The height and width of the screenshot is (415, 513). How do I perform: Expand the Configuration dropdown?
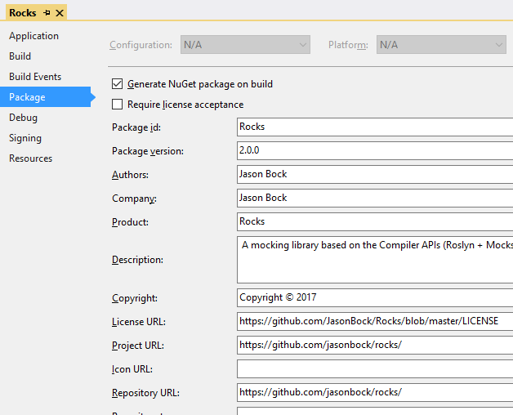[x=245, y=45]
